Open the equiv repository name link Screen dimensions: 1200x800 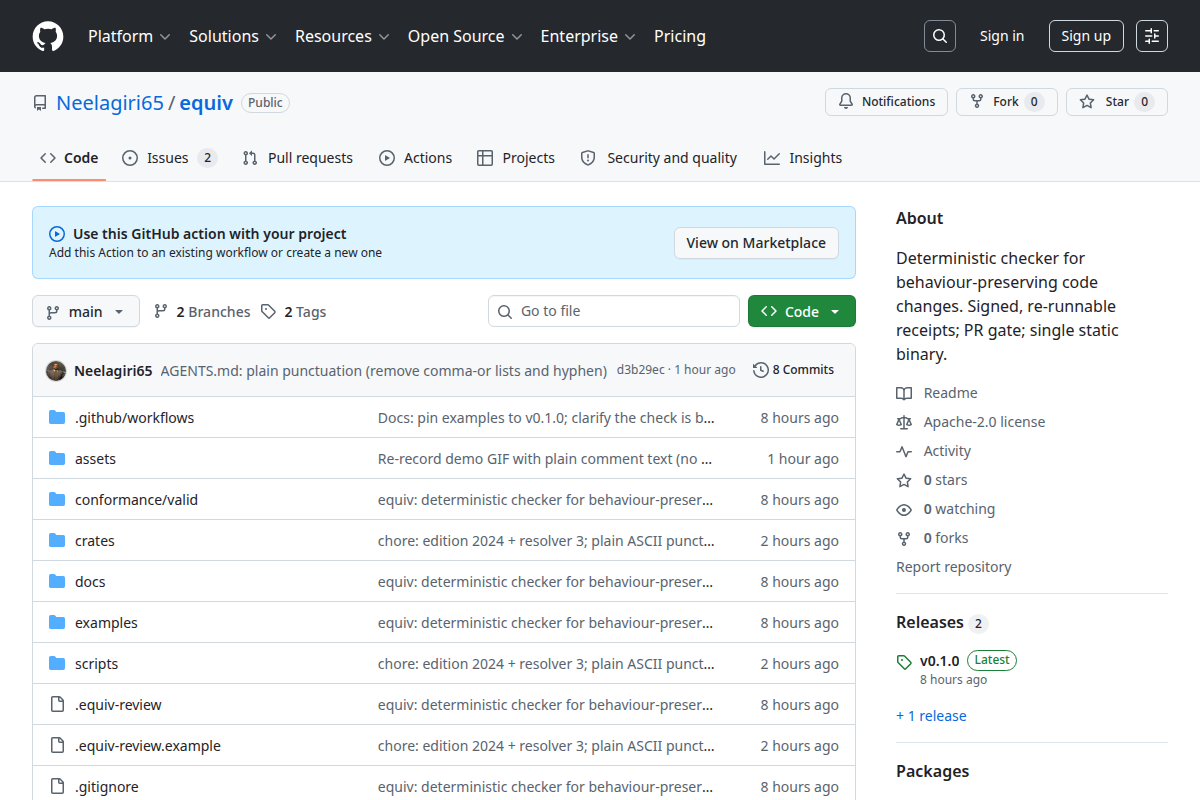(206, 103)
